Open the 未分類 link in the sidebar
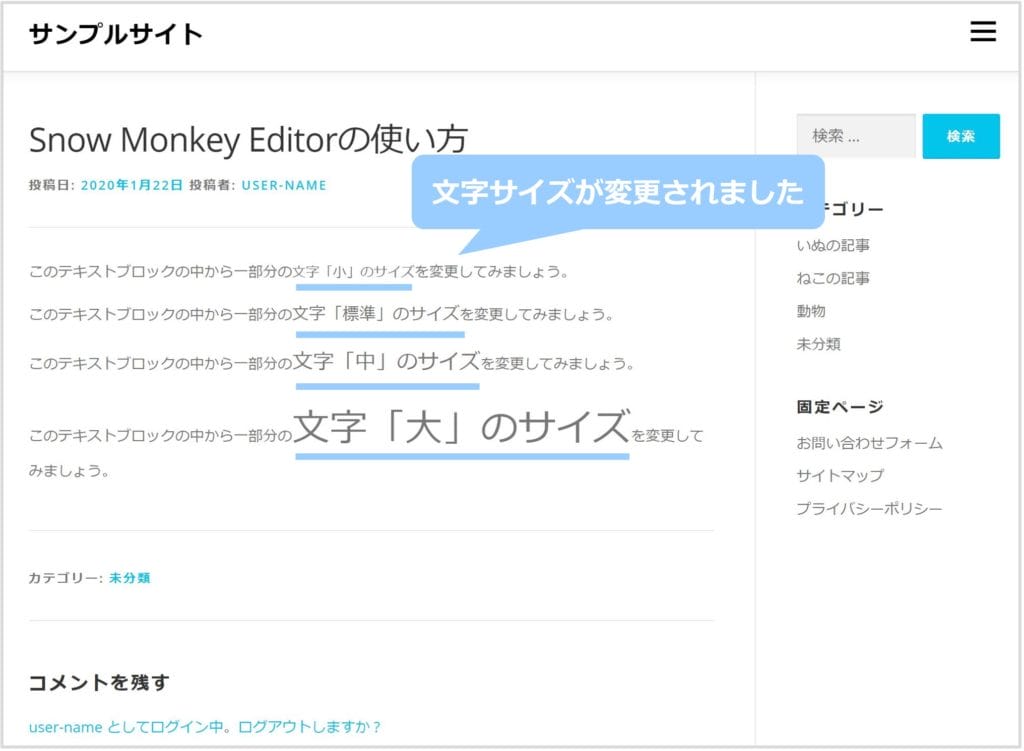Viewport: 1024px width, 751px height. pyautogui.click(x=818, y=344)
